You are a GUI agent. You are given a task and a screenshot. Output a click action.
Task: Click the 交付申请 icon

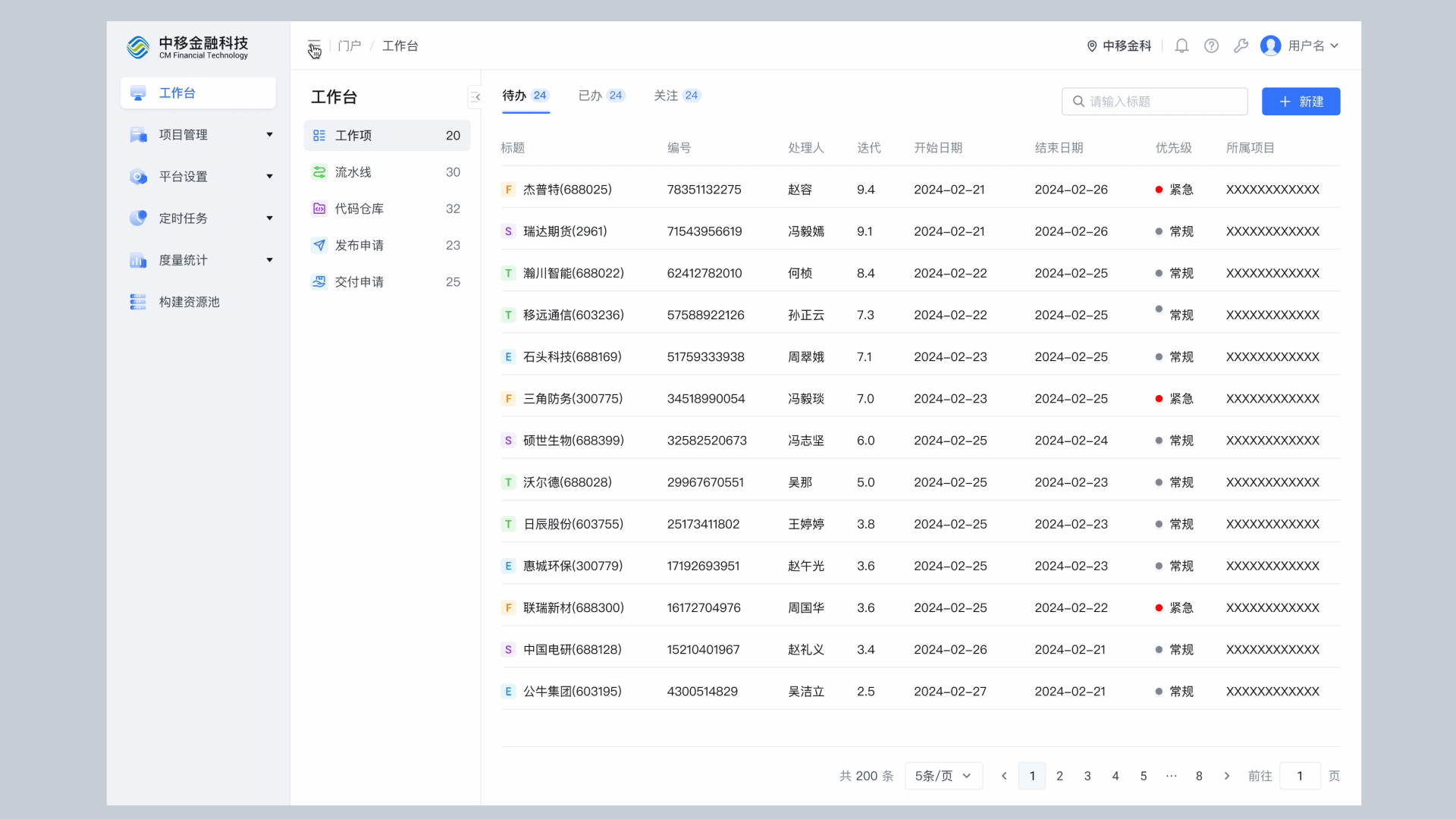pos(319,281)
